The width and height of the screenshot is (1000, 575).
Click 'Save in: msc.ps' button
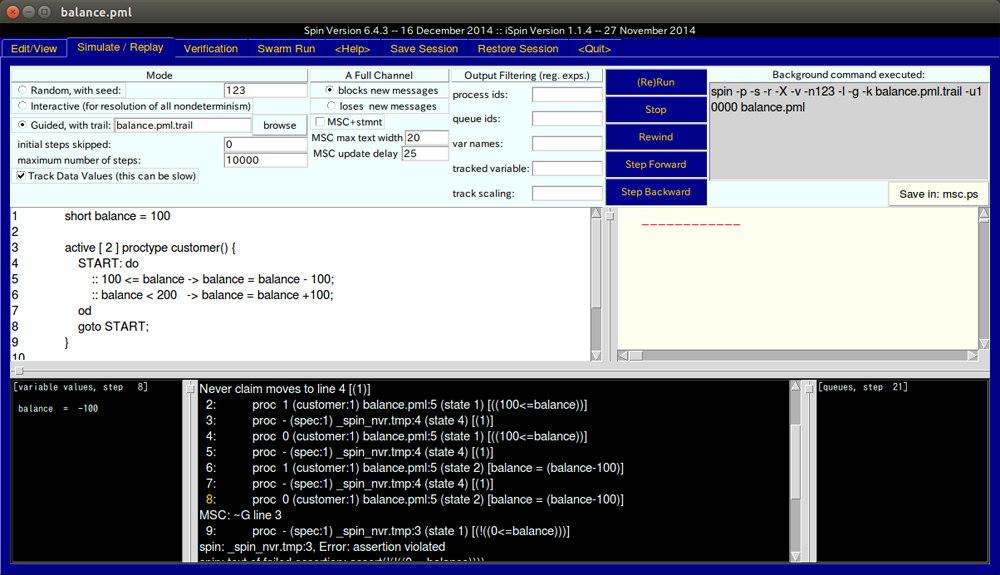[938, 194]
